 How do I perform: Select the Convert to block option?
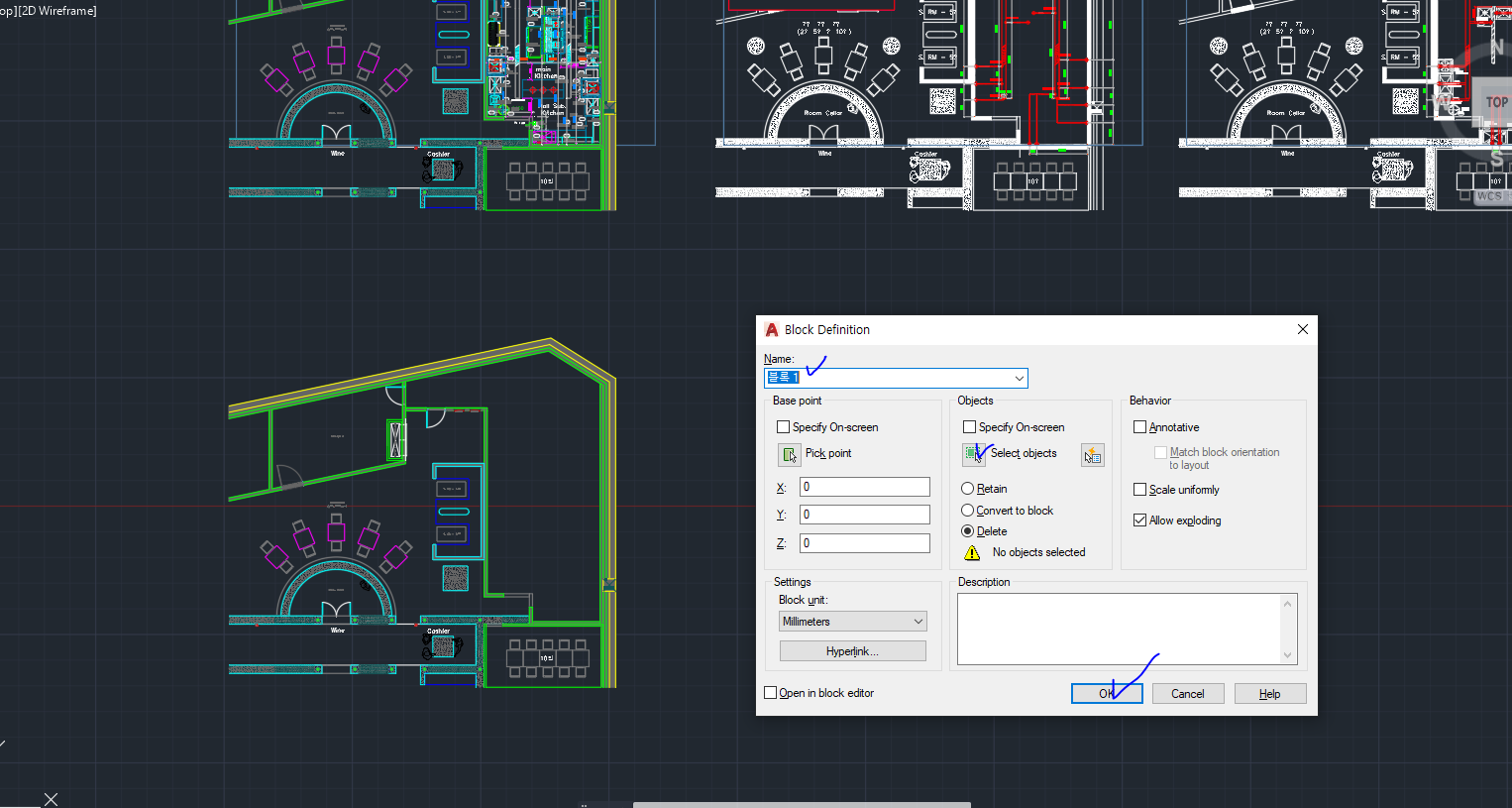pyautogui.click(x=968, y=511)
